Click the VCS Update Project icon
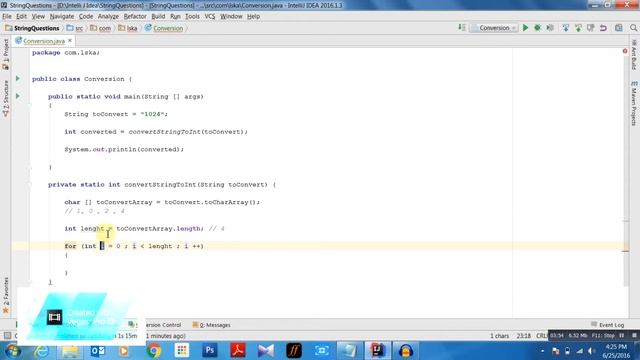The image size is (640, 360). pos(566,28)
